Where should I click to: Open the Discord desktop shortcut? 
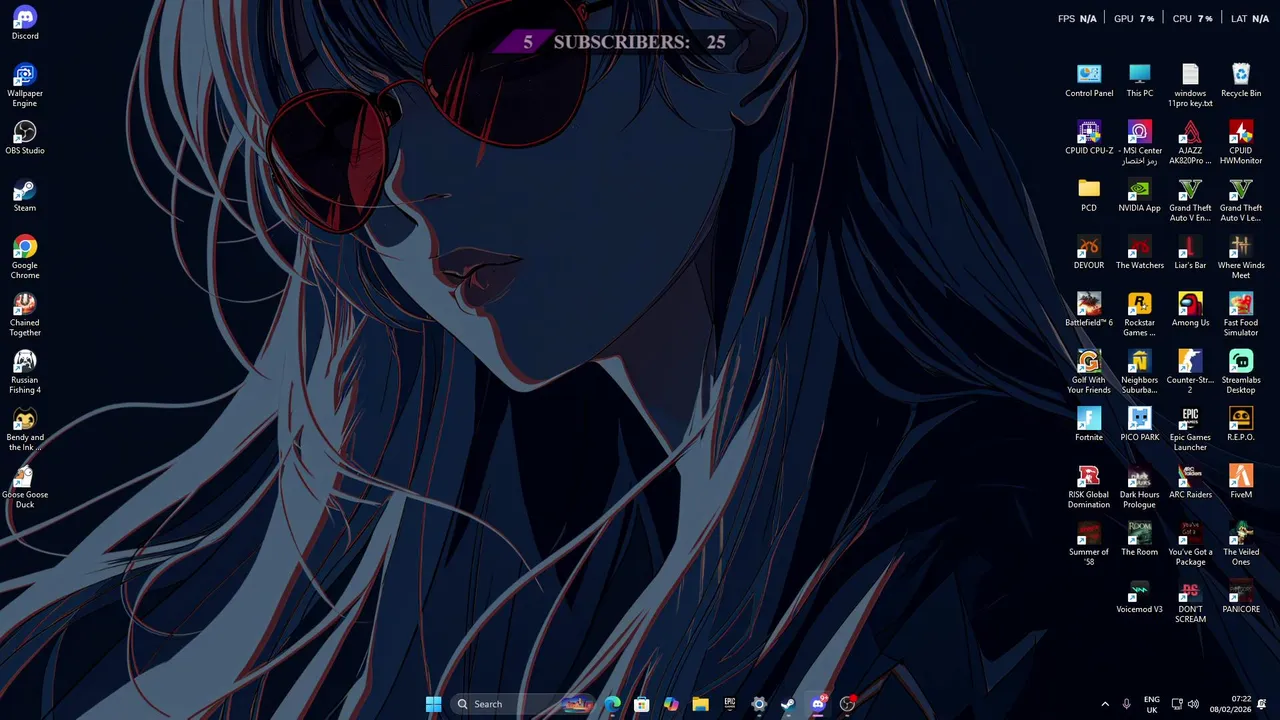(25, 23)
